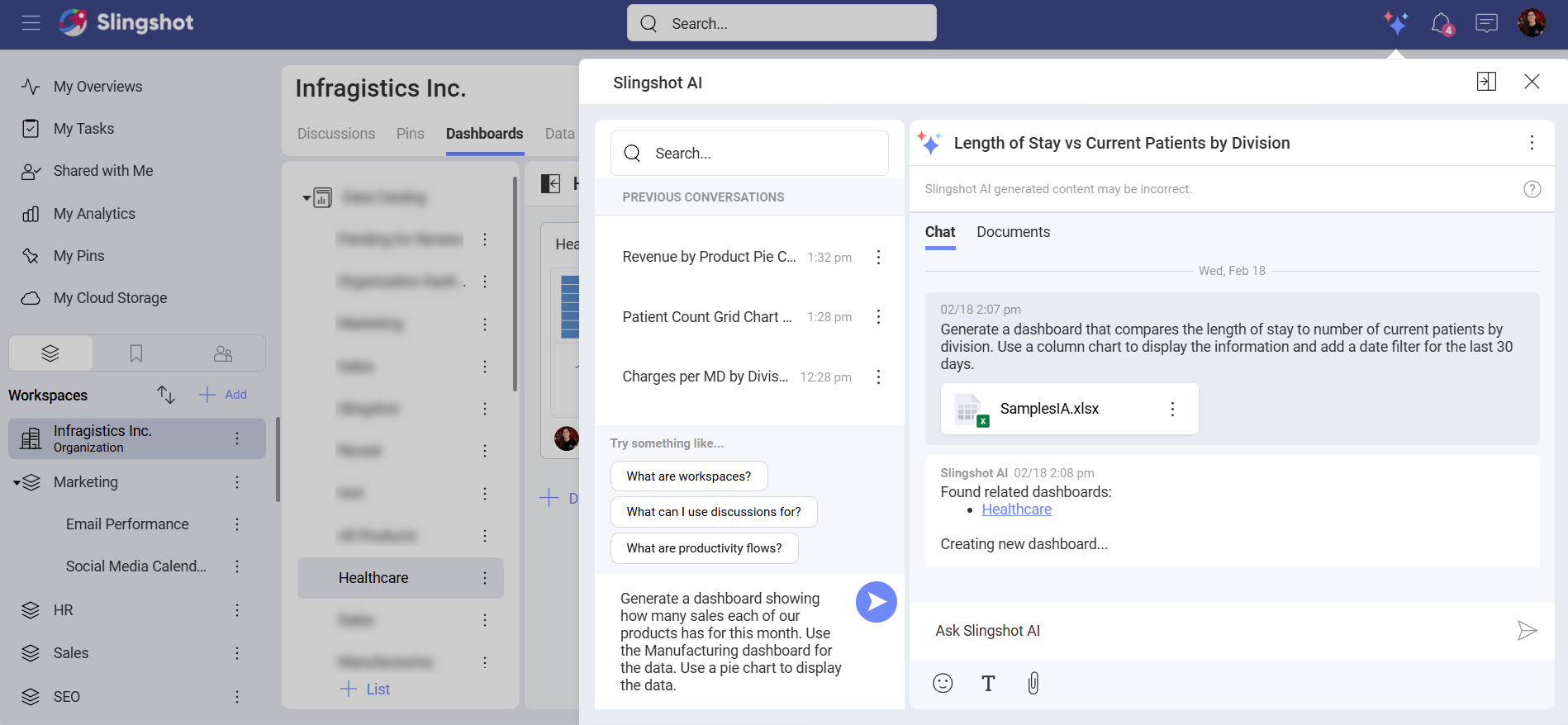Send the drafted dashboard prompt with blue arrow
Viewport: 1568px width, 725px height.
tap(876, 602)
